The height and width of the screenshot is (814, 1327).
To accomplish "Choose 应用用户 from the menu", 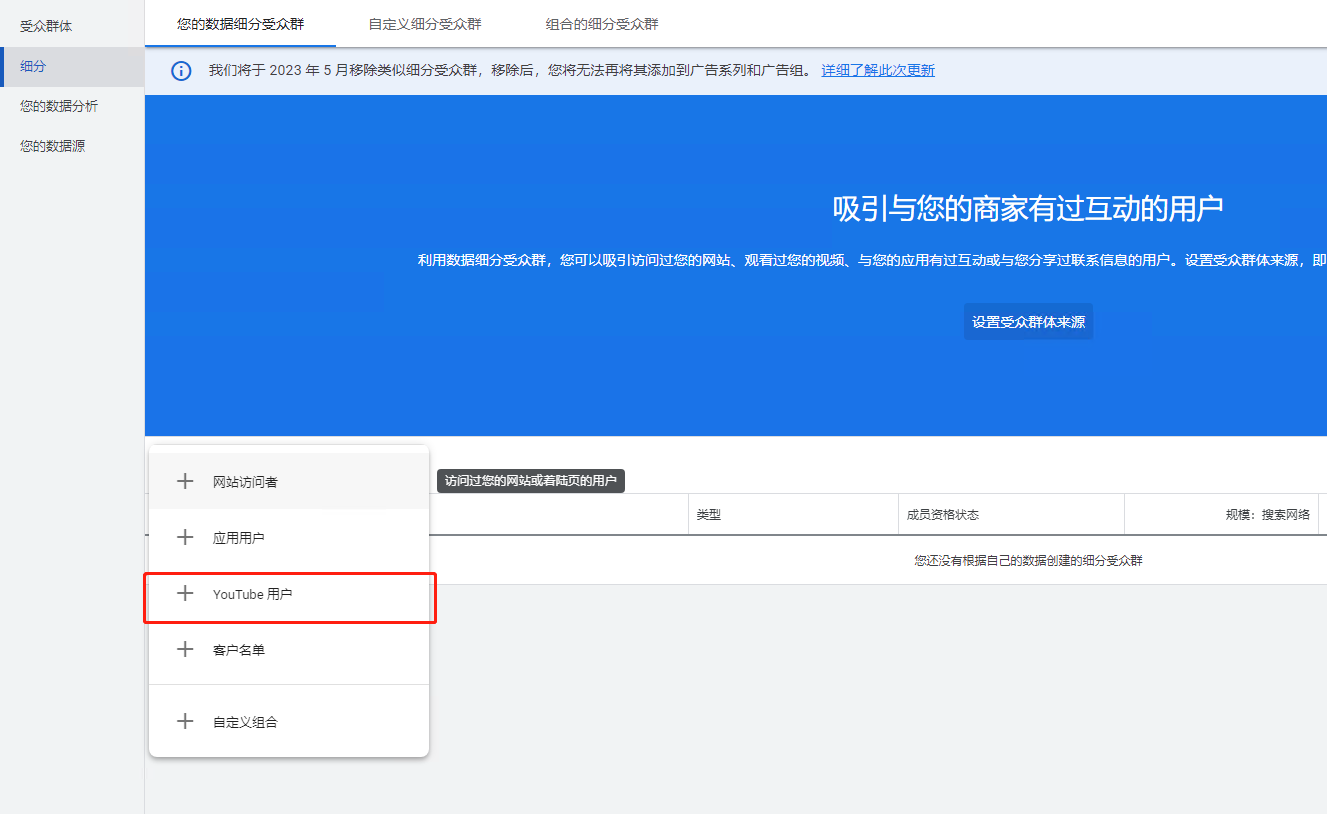I will point(289,537).
